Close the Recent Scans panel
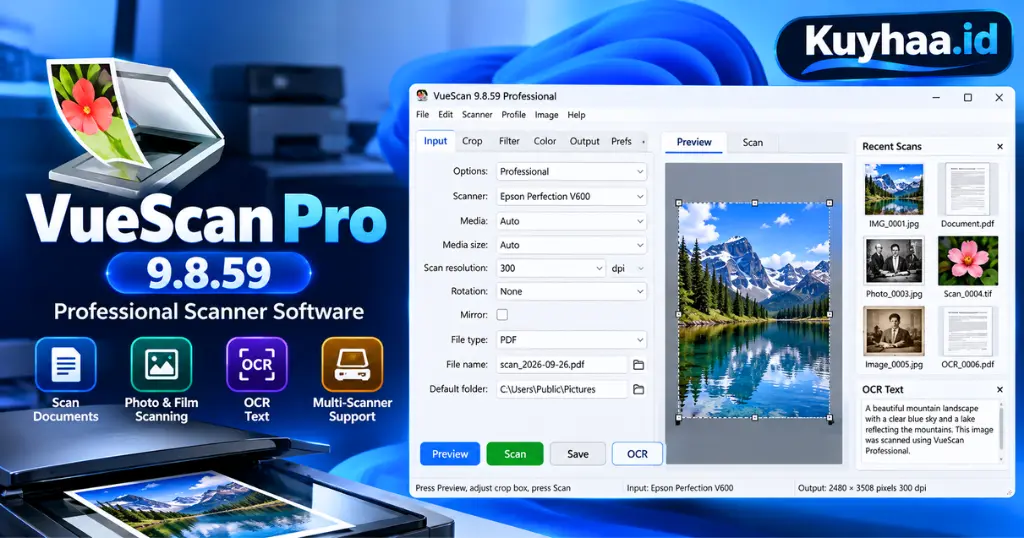Screen dimensions: 1024x538 1000,146
